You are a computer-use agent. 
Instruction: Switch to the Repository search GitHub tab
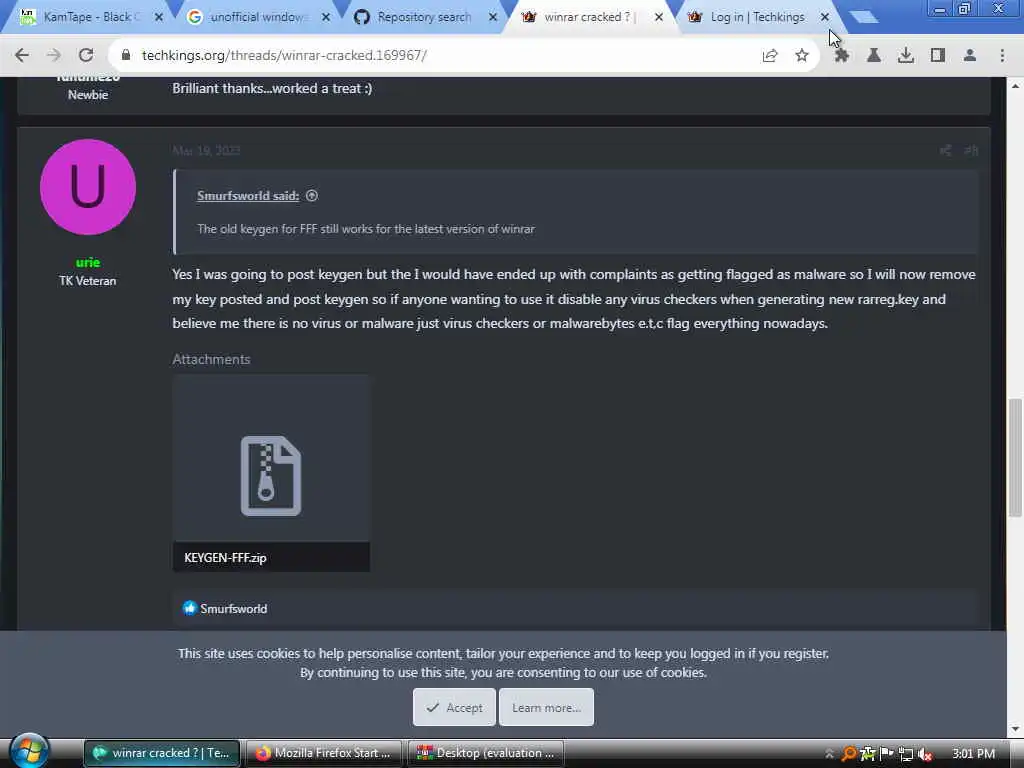(425, 18)
